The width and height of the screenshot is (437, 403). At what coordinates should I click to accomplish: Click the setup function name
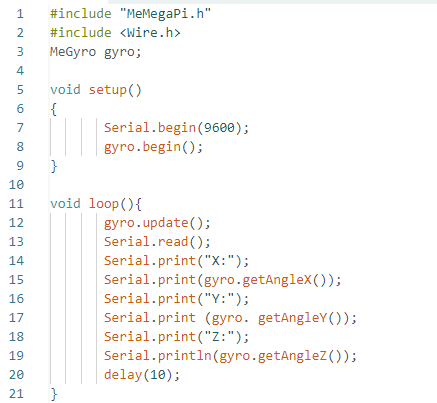coord(108,90)
